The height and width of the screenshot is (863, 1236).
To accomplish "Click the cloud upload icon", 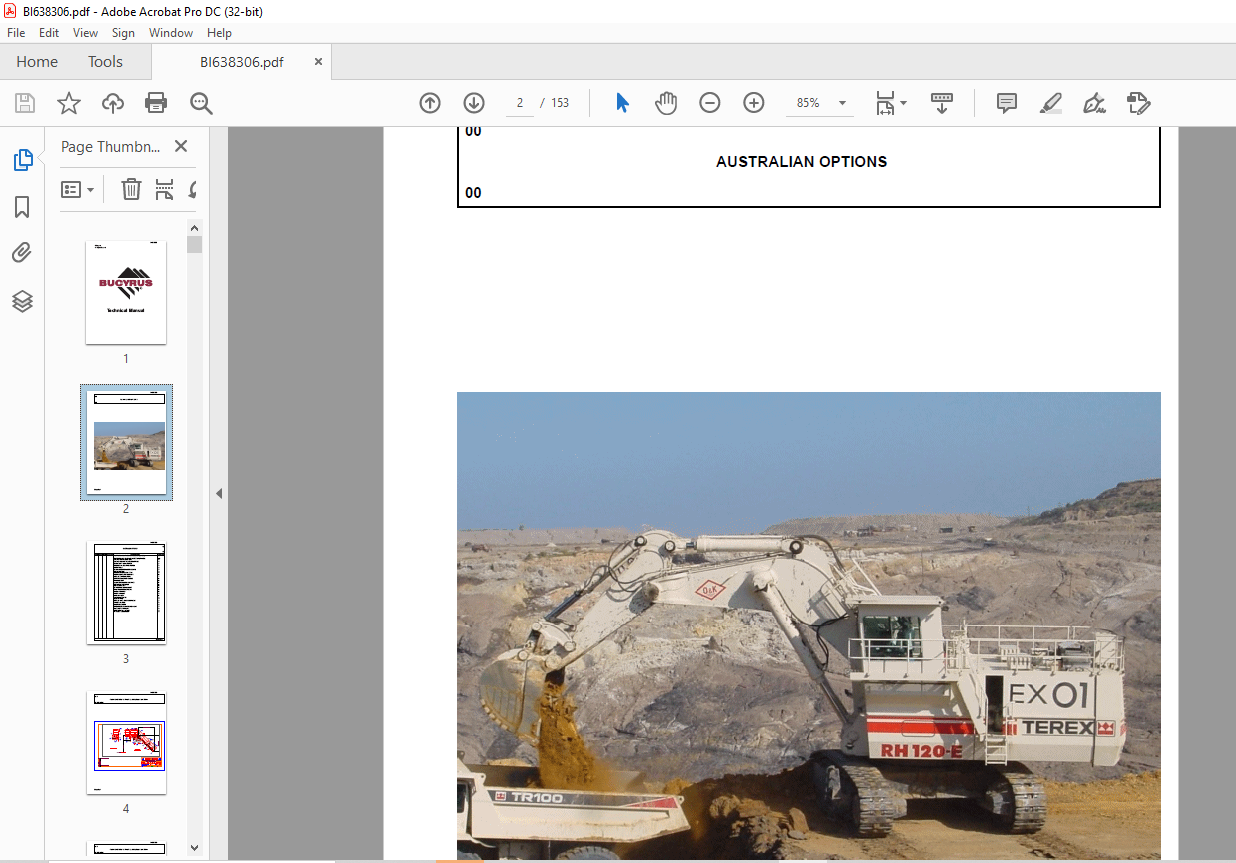I will point(113,103).
